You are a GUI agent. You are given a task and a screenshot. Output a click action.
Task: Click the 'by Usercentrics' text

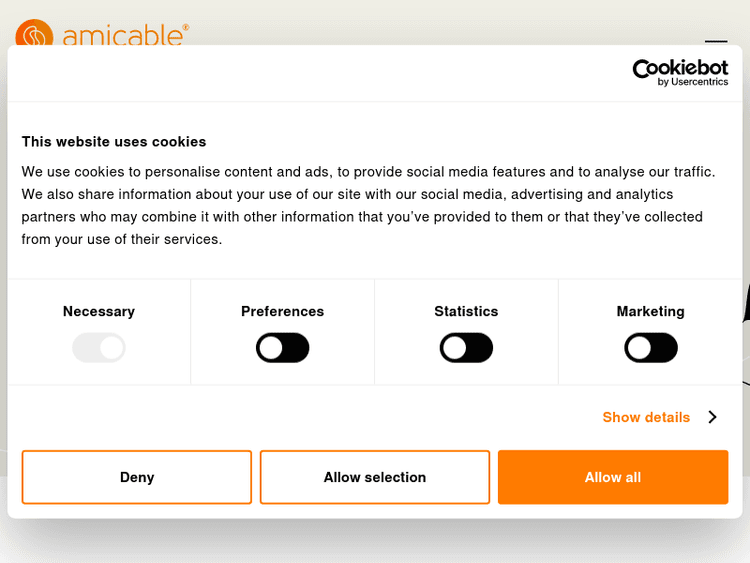coord(693,82)
